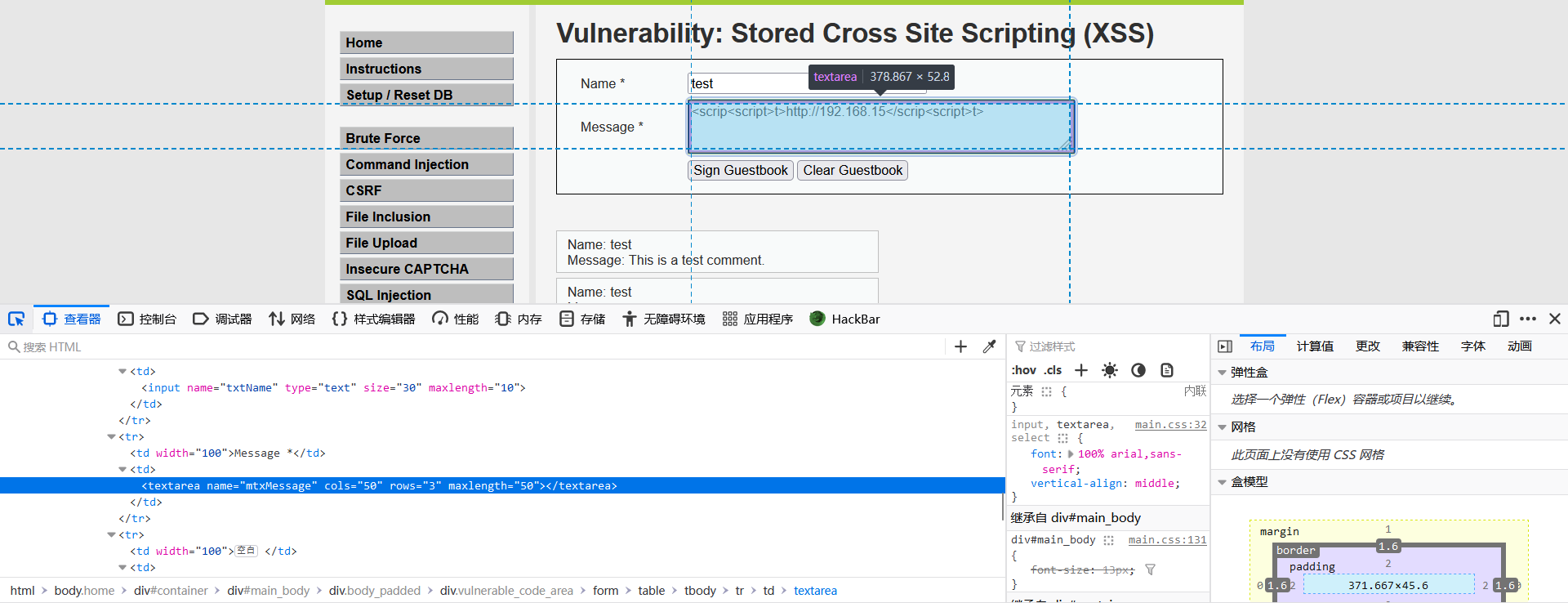Open the main.css:32 source link

[x=1170, y=425]
